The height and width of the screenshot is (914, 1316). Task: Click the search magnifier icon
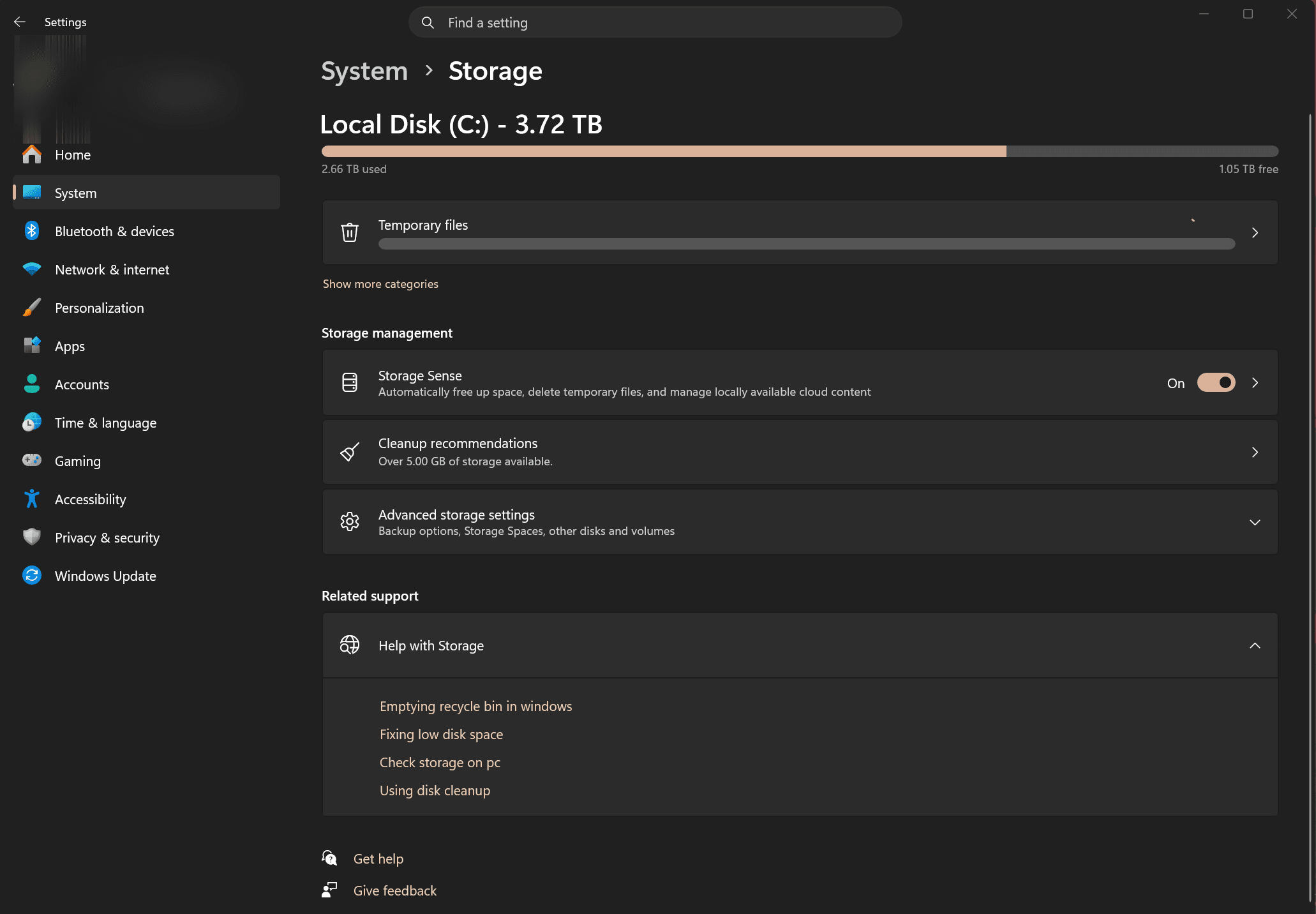coord(428,23)
